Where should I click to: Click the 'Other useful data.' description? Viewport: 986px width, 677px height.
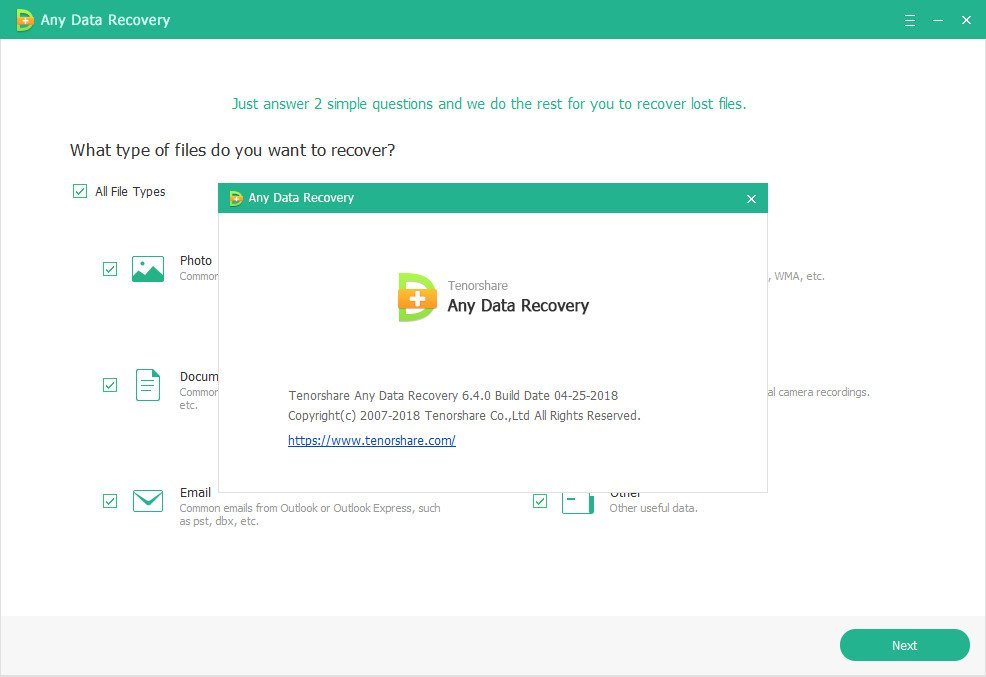(x=653, y=508)
